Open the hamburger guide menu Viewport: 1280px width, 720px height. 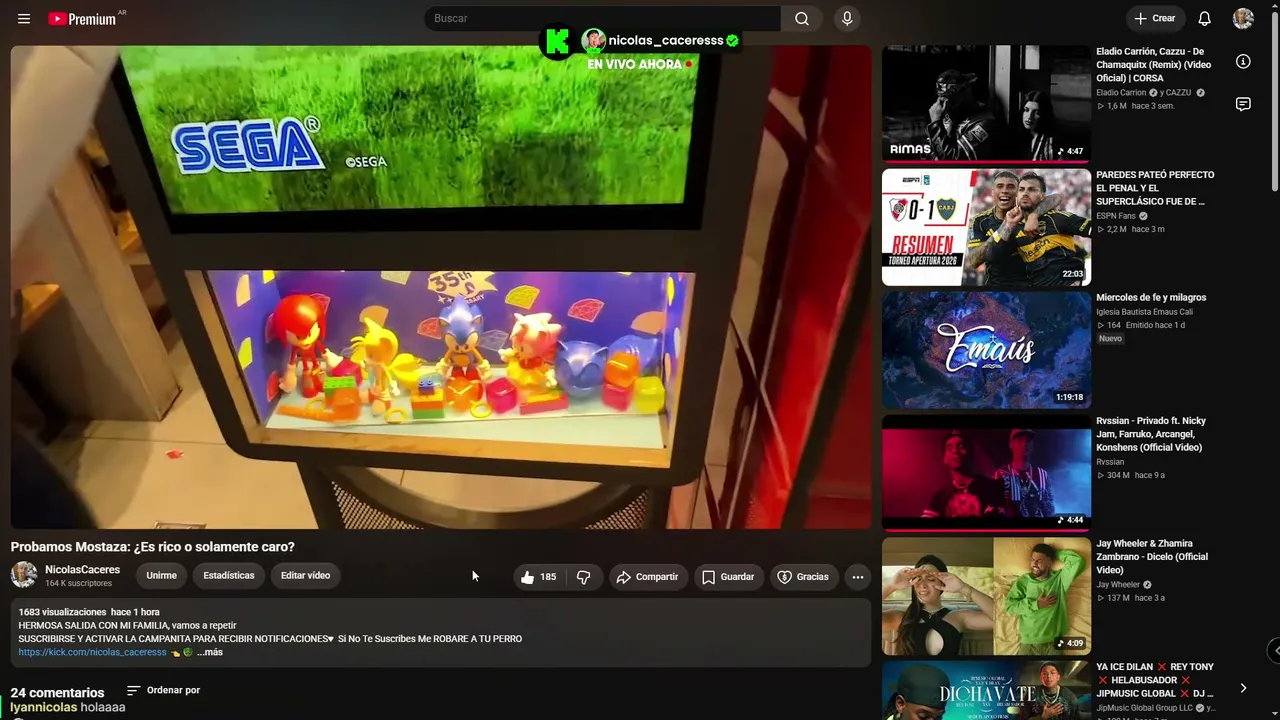24,19
